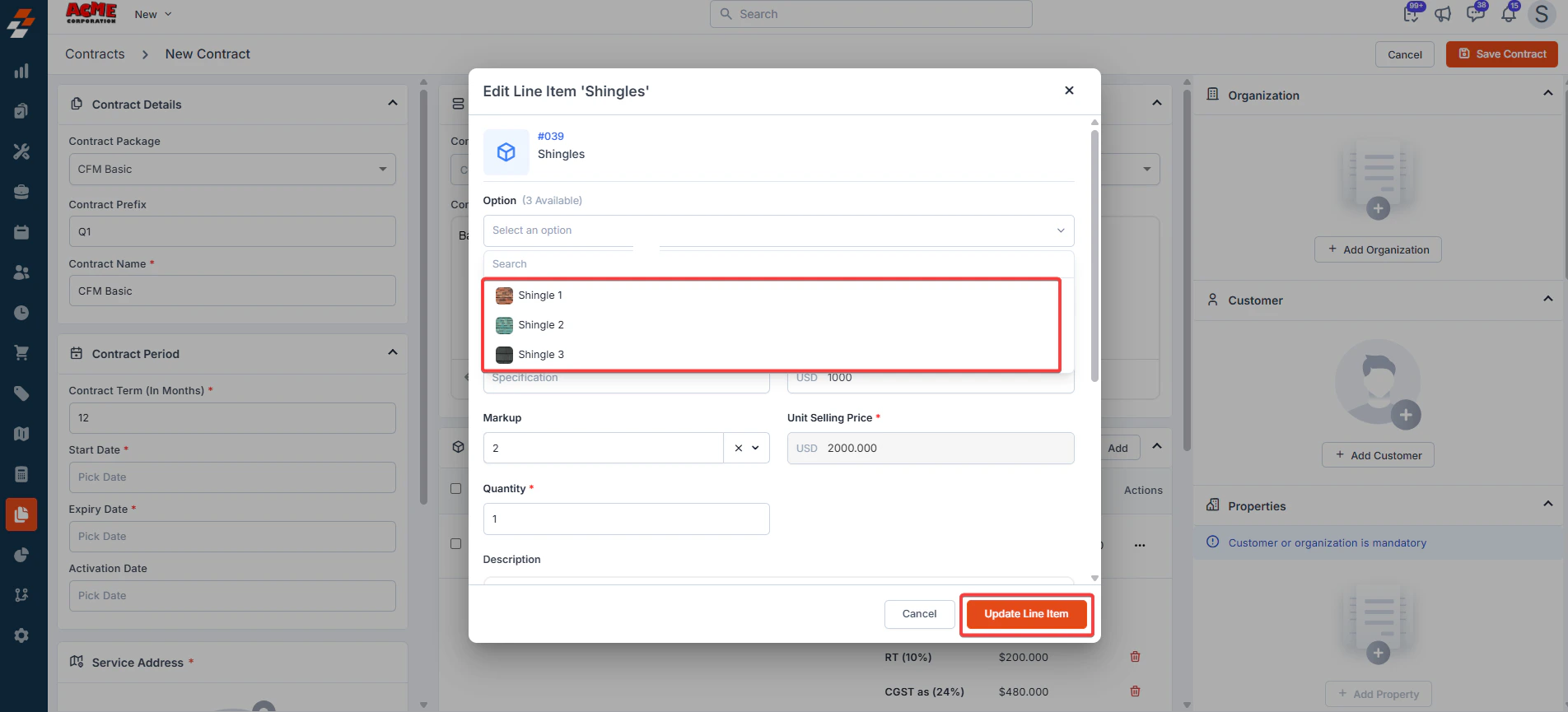
Task: Open the pie chart reports icon in sidebar
Action: coord(21,555)
